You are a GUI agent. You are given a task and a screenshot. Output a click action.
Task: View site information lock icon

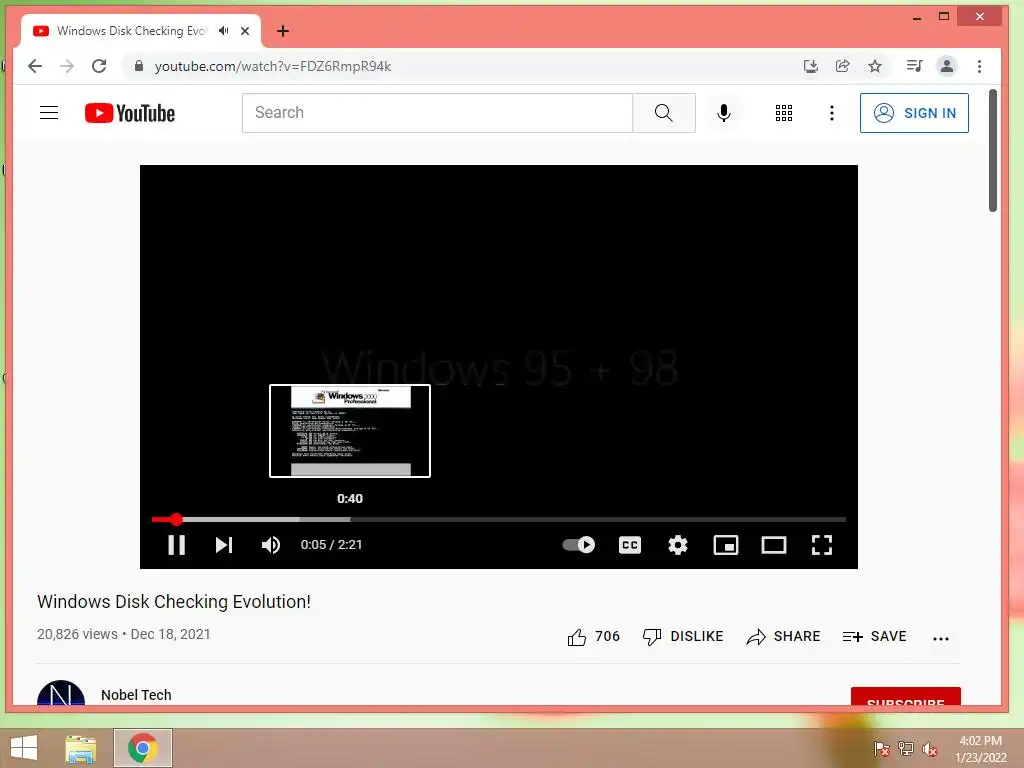point(138,66)
